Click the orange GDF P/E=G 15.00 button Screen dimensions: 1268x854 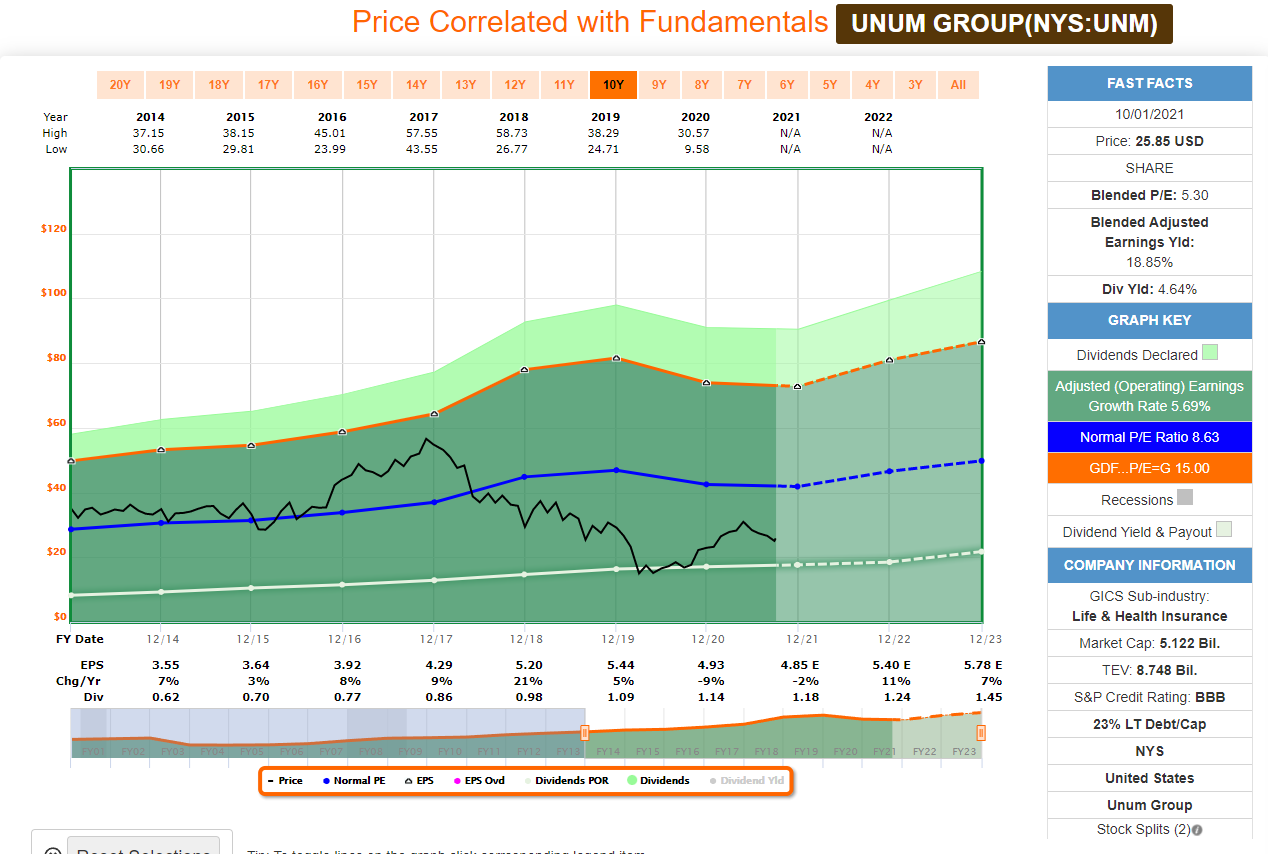1149,468
